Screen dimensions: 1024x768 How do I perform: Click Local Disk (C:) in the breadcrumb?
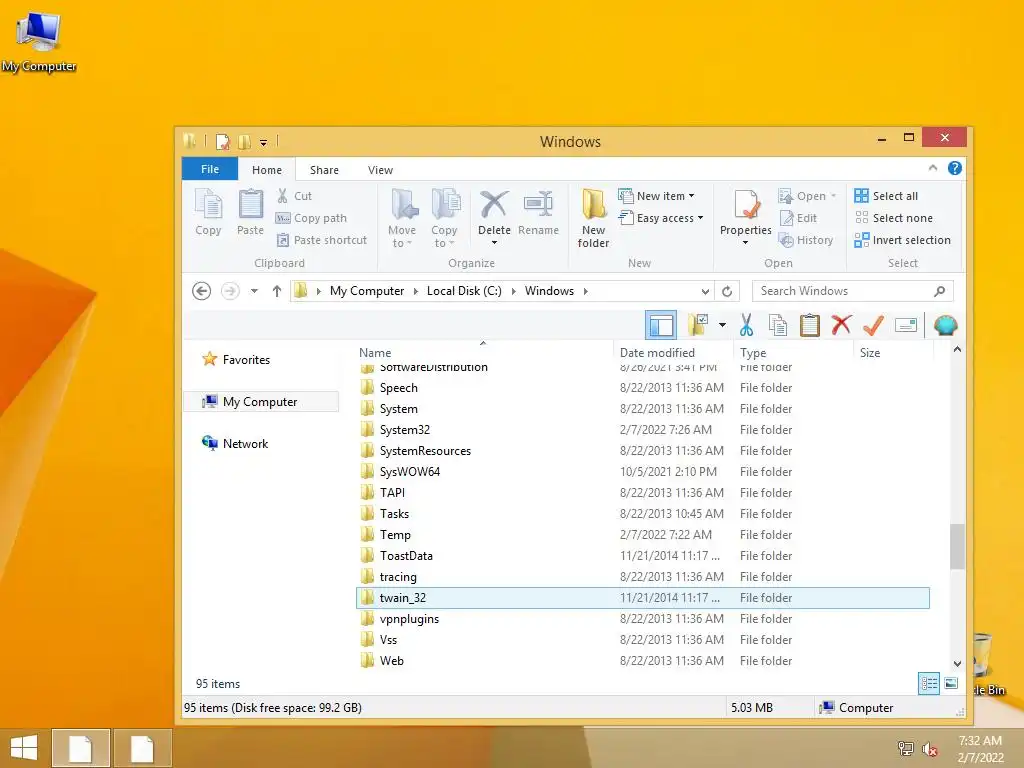pyautogui.click(x=464, y=291)
